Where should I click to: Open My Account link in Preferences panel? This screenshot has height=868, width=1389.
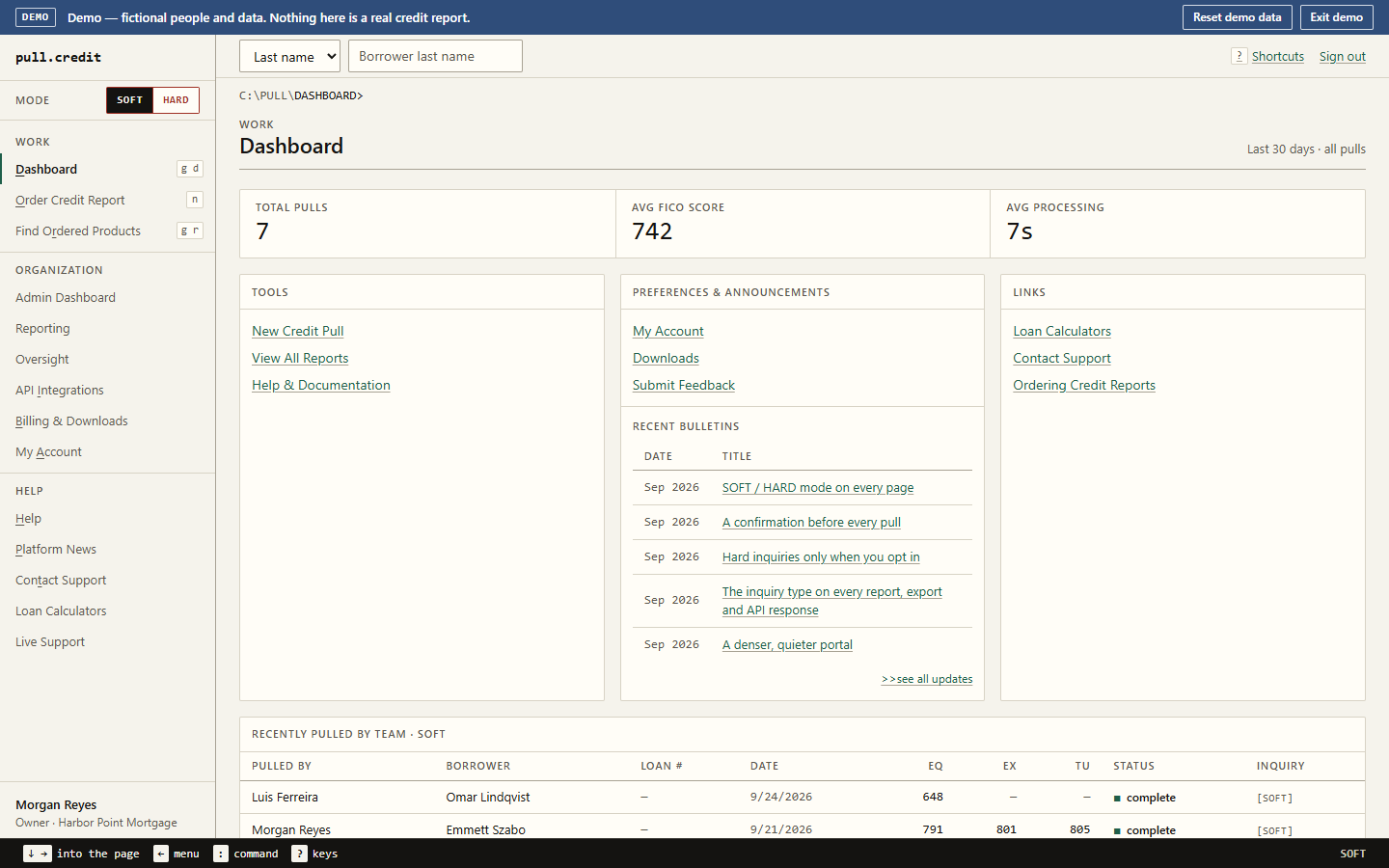click(668, 331)
